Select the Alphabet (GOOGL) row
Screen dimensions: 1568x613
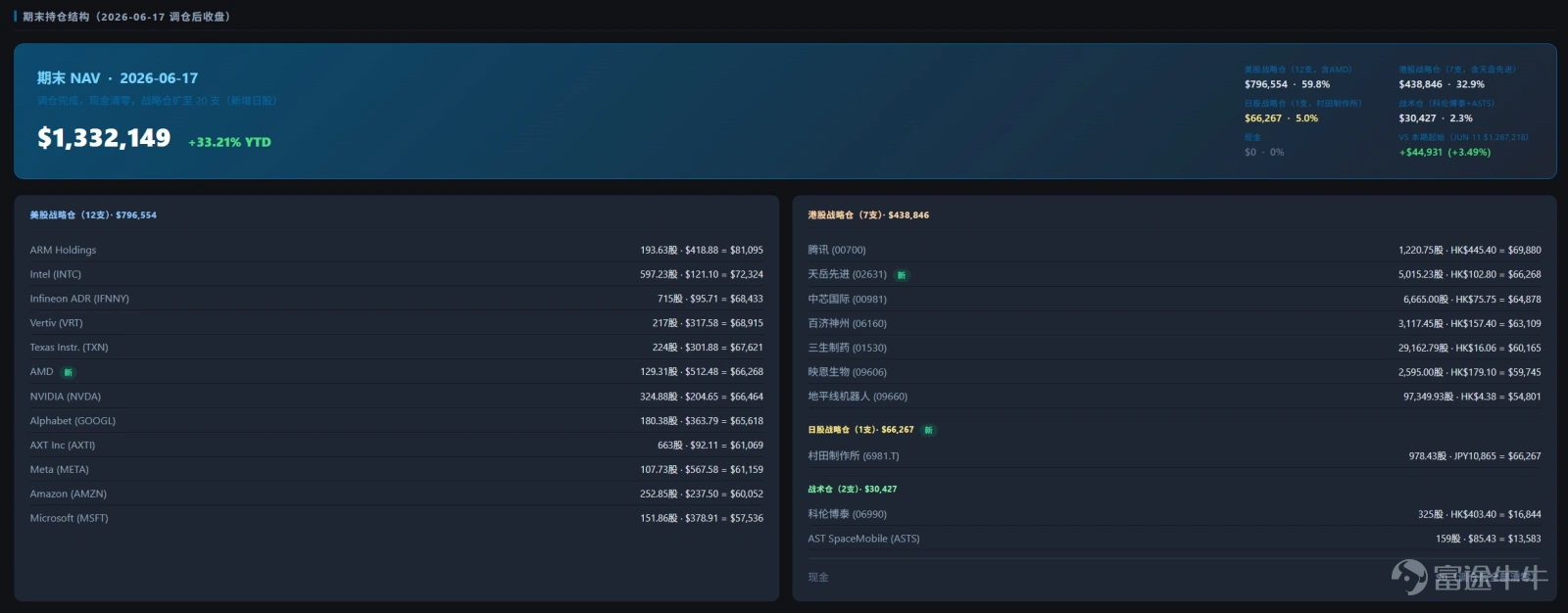pyautogui.click(x=396, y=421)
